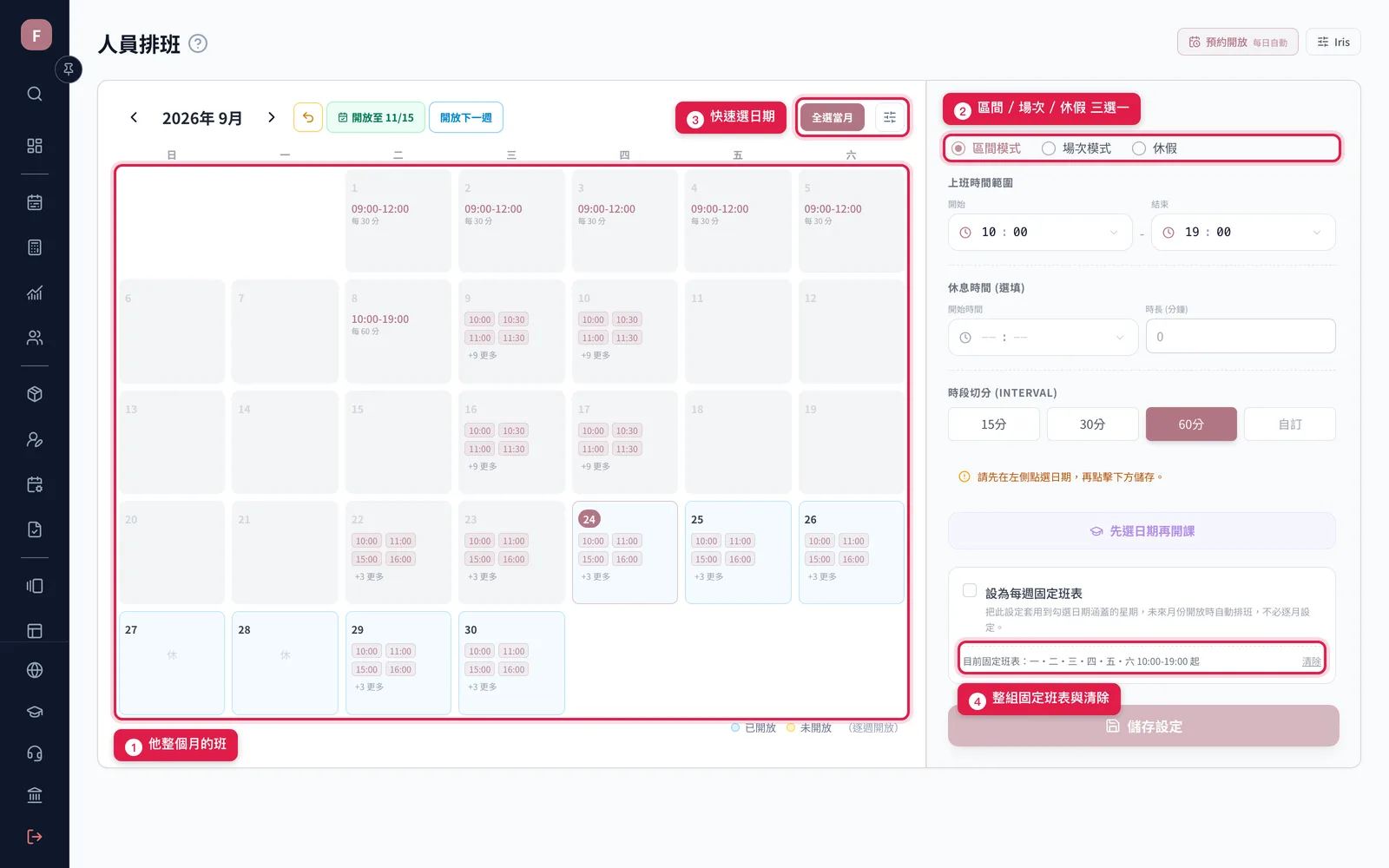The height and width of the screenshot is (868, 1389).
Task: Click the 清除 link in fixed schedule row
Action: pyautogui.click(x=1312, y=661)
